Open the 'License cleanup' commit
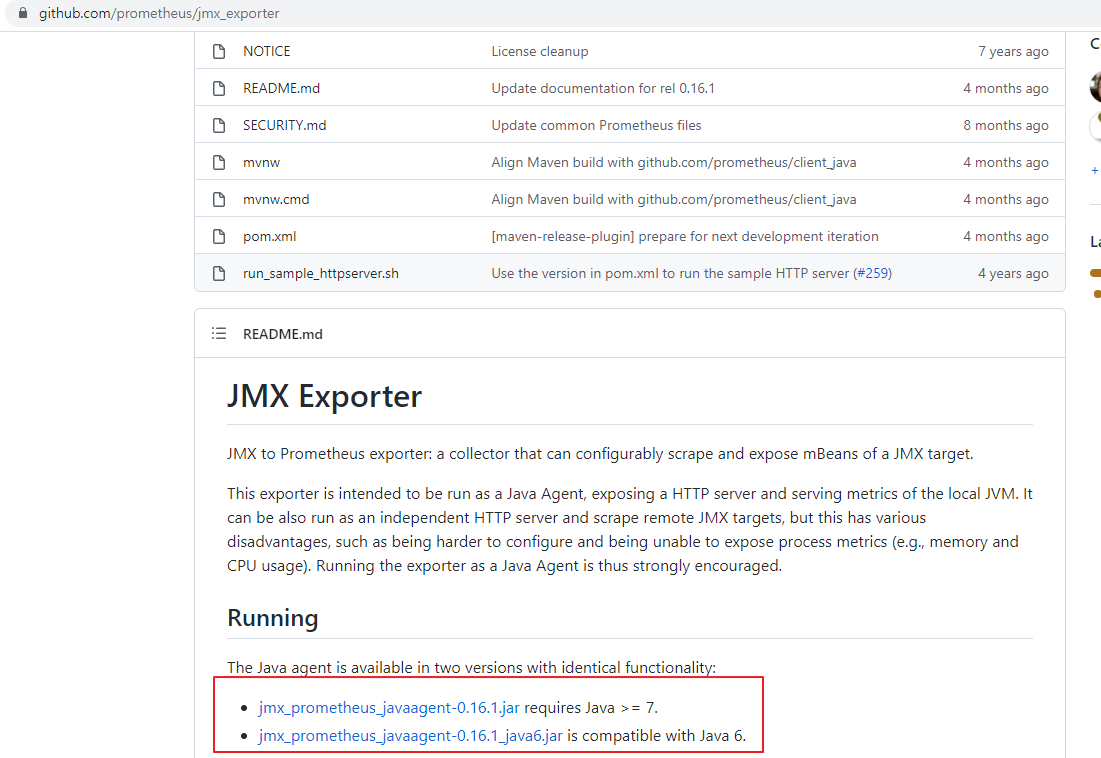This screenshot has width=1101, height=758. [540, 51]
